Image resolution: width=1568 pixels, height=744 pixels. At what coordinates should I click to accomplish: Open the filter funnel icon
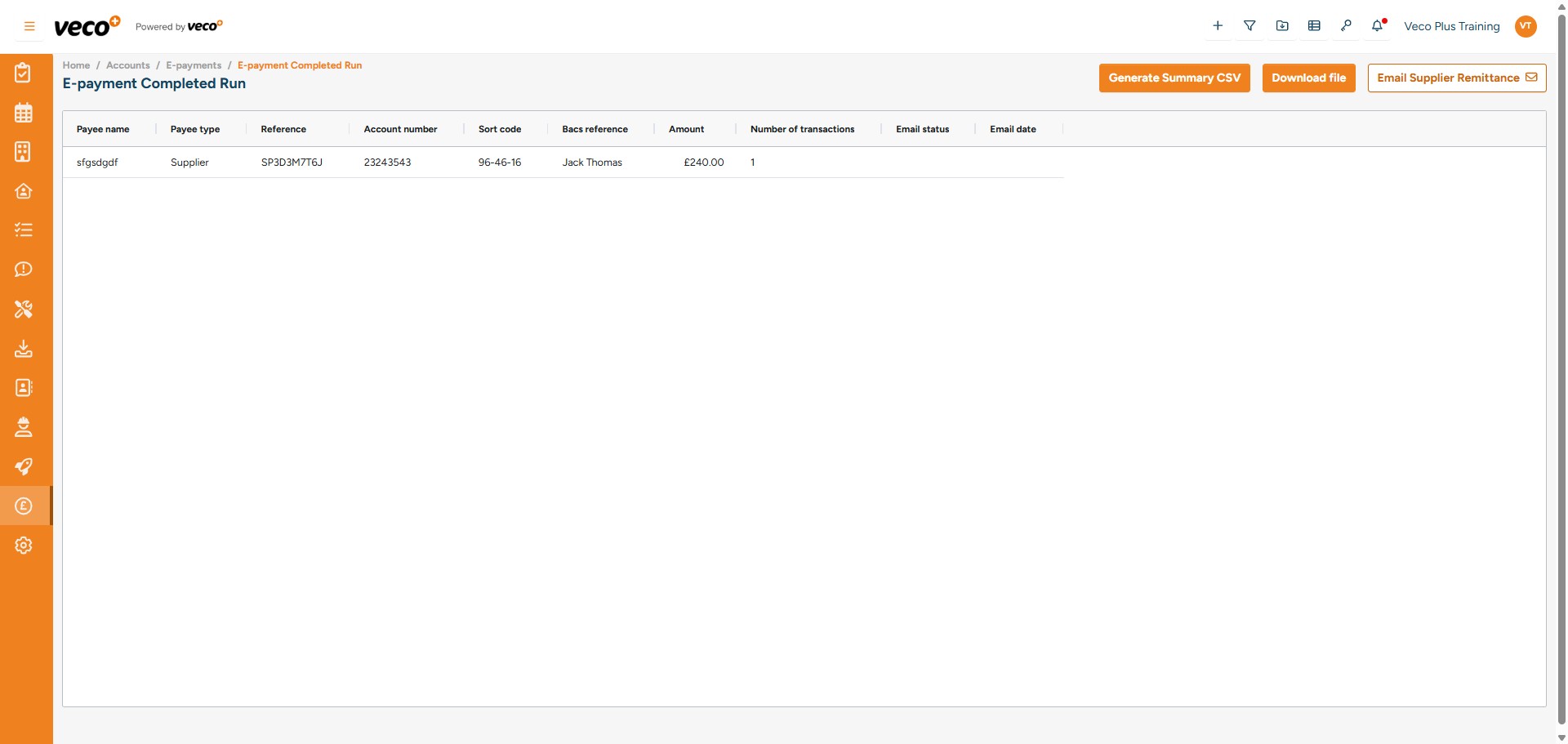(1249, 25)
